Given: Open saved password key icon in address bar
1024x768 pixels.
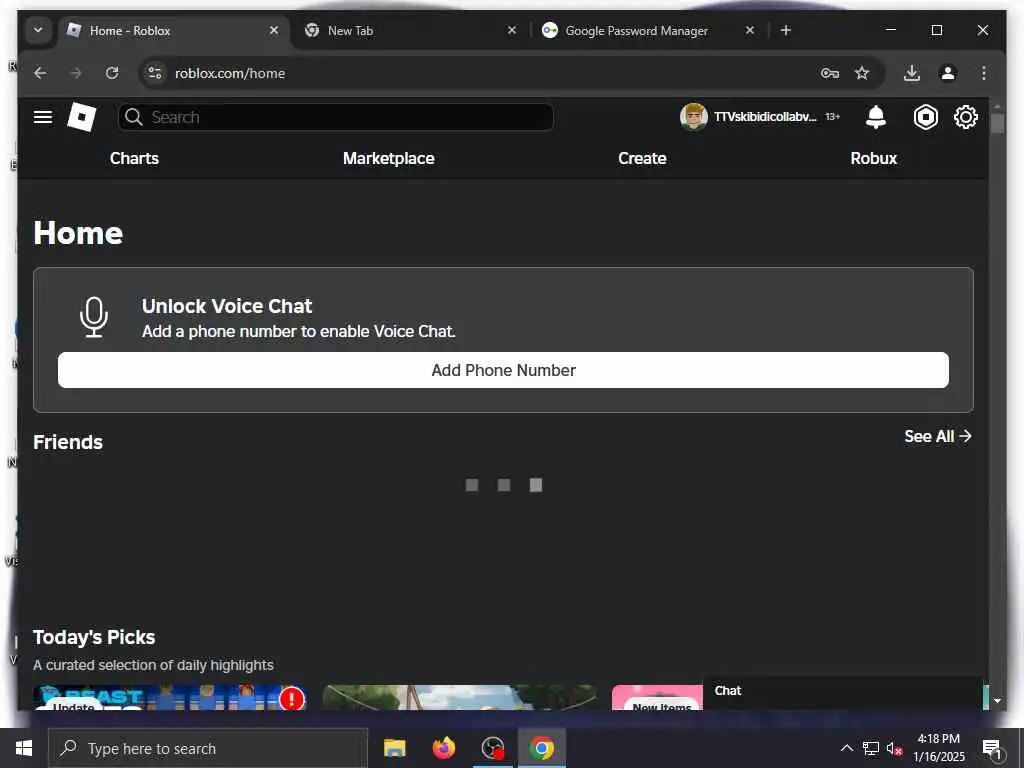Looking at the screenshot, I should pos(829,73).
